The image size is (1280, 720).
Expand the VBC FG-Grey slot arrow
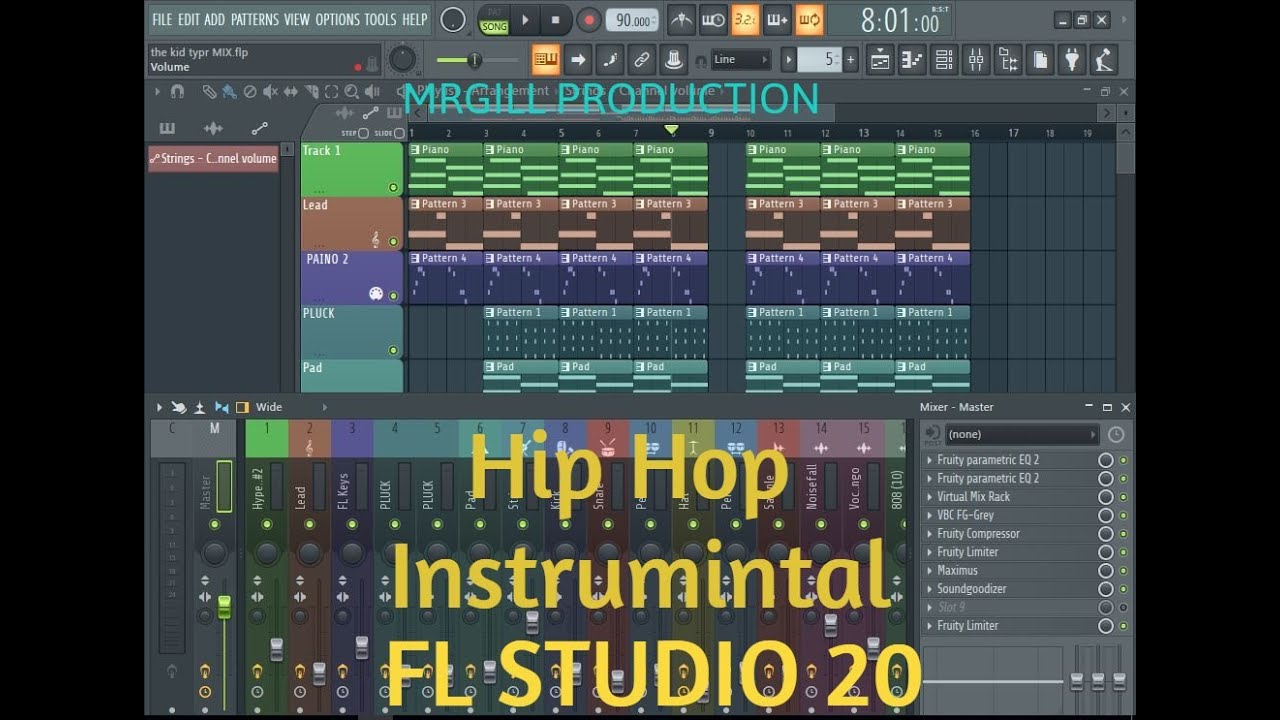pyautogui.click(x=929, y=515)
